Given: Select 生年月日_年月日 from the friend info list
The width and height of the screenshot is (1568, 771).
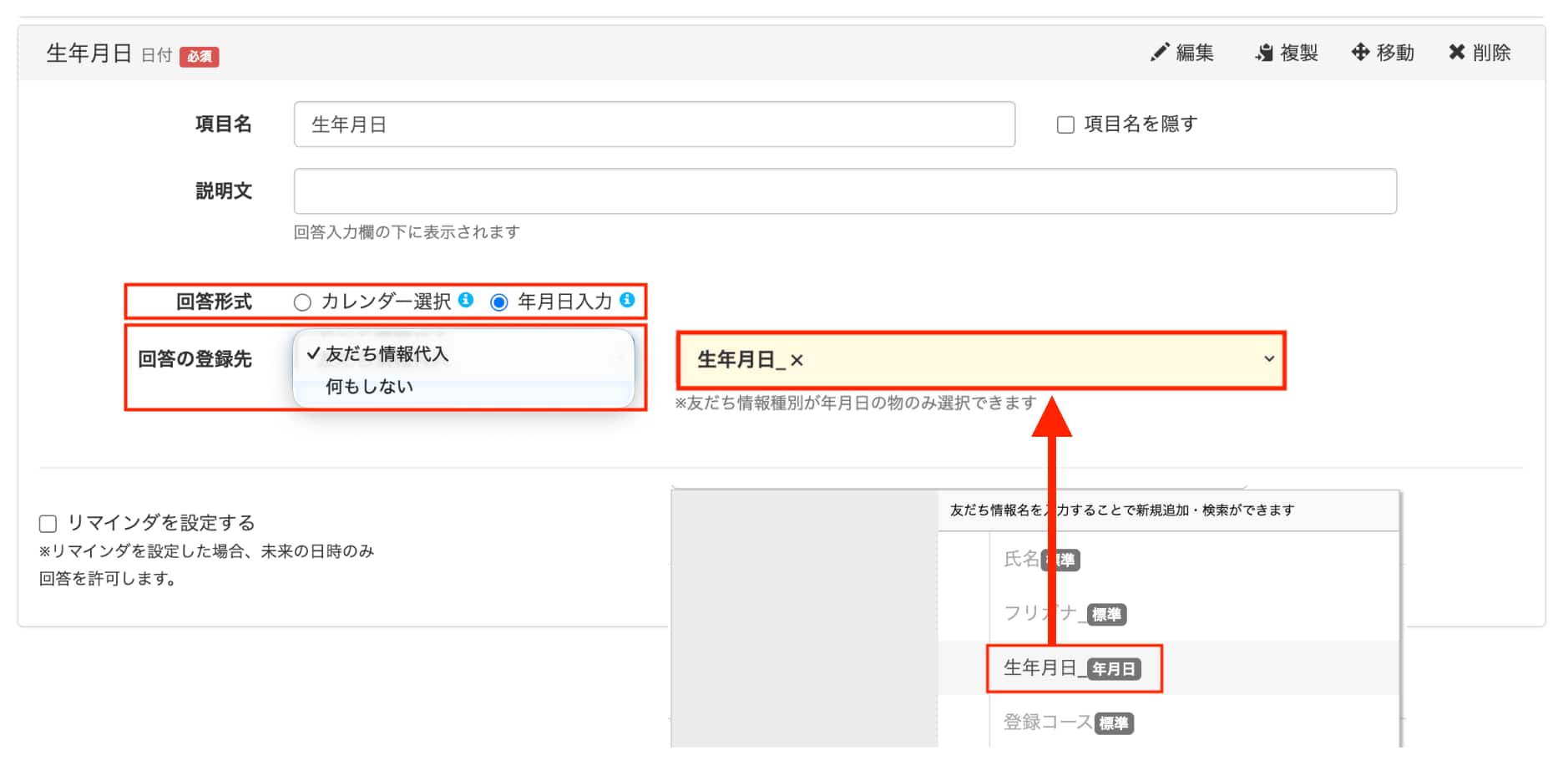Looking at the screenshot, I should tap(1073, 667).
